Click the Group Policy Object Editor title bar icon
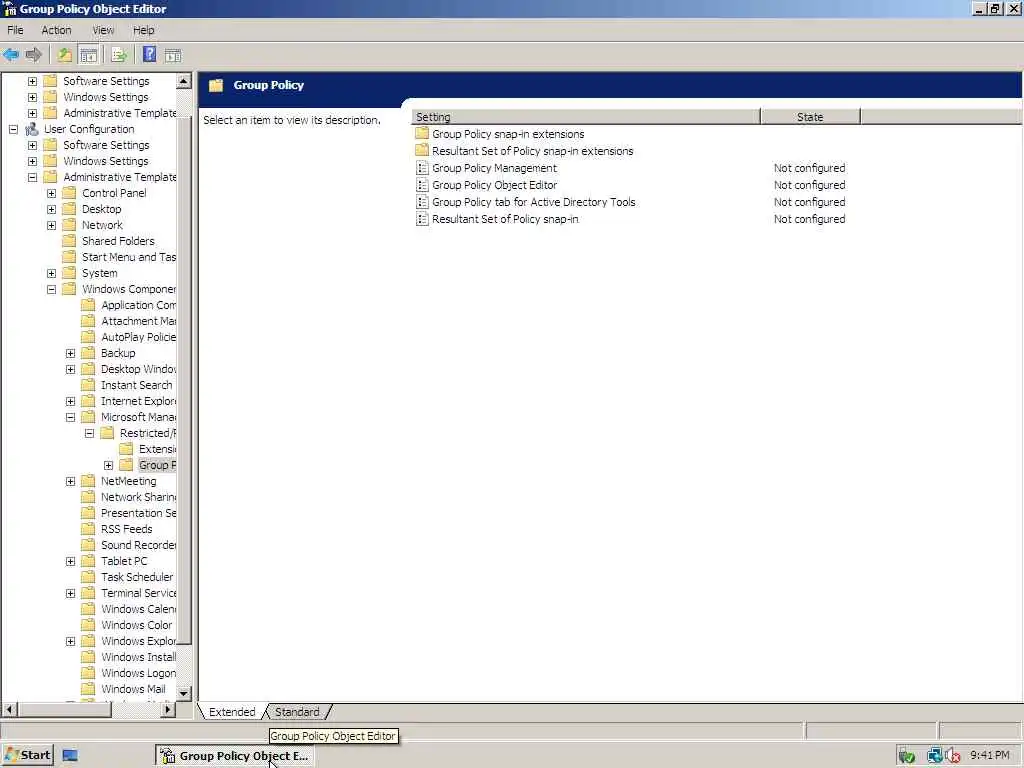Viewport: 1024px width, 768px height. click(x=9, y=8)
